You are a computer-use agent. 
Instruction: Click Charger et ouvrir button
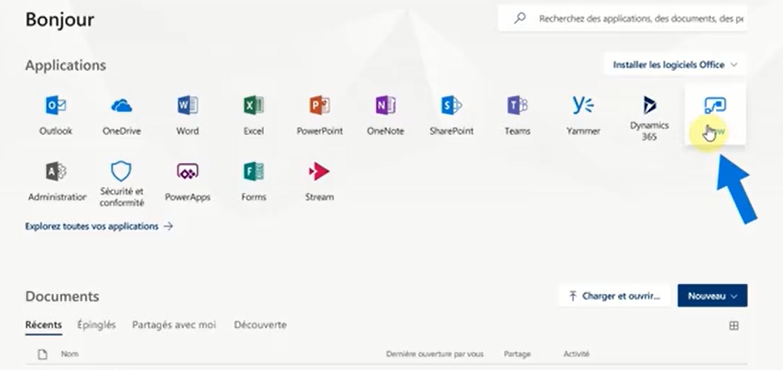[614, 296]
